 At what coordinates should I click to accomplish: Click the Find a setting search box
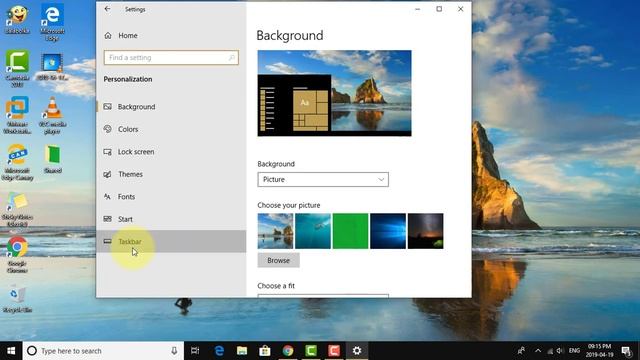(x=171, y=58)
